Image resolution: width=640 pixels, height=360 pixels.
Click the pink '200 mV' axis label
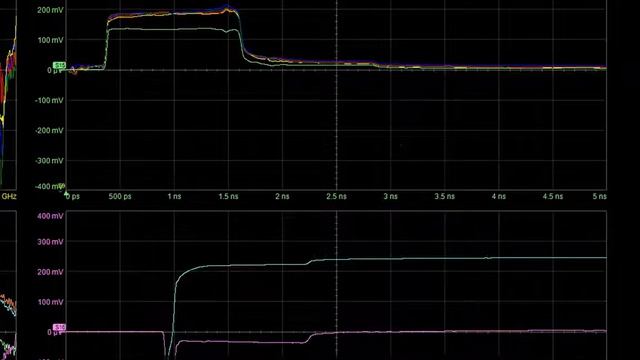click(50, 272)
